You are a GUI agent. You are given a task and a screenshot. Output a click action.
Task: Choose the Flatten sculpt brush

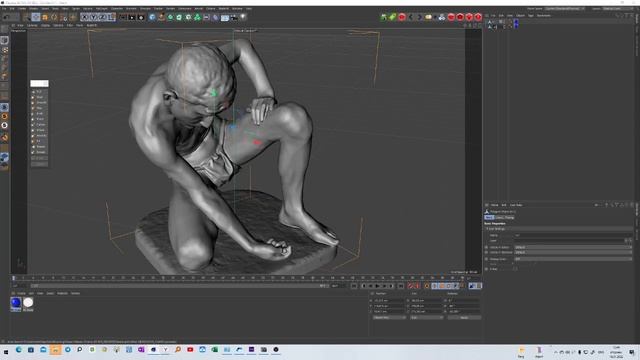39,124
